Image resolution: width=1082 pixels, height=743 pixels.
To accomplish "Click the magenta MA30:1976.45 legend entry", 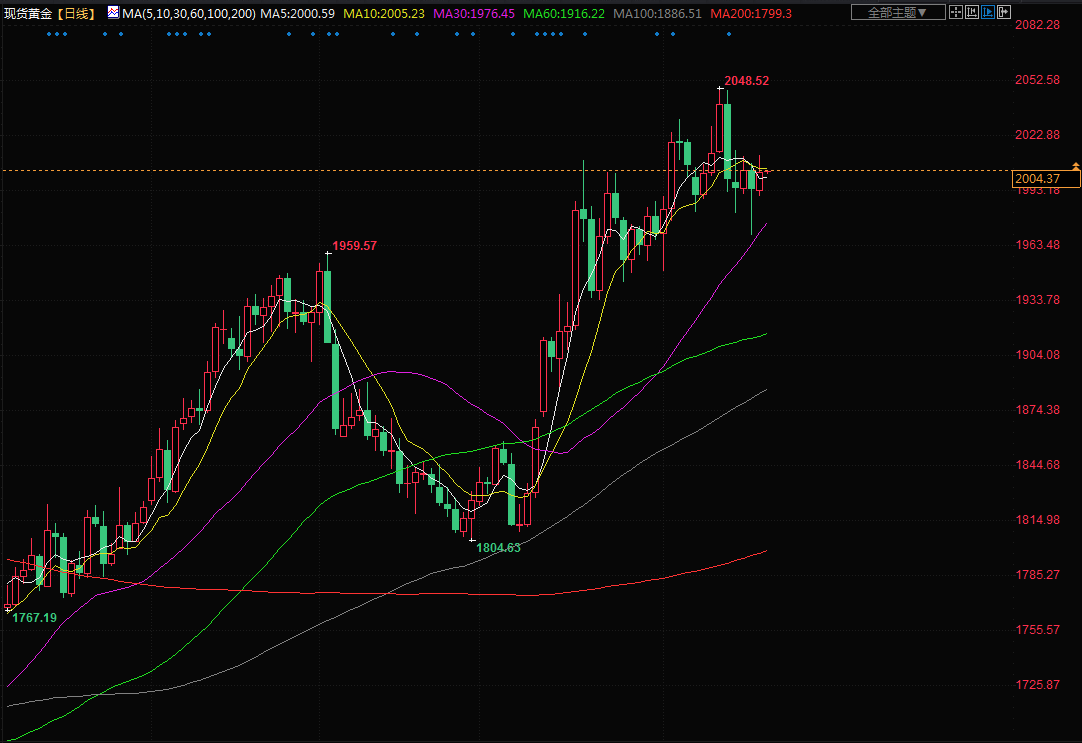I will (x=474, y=14).
